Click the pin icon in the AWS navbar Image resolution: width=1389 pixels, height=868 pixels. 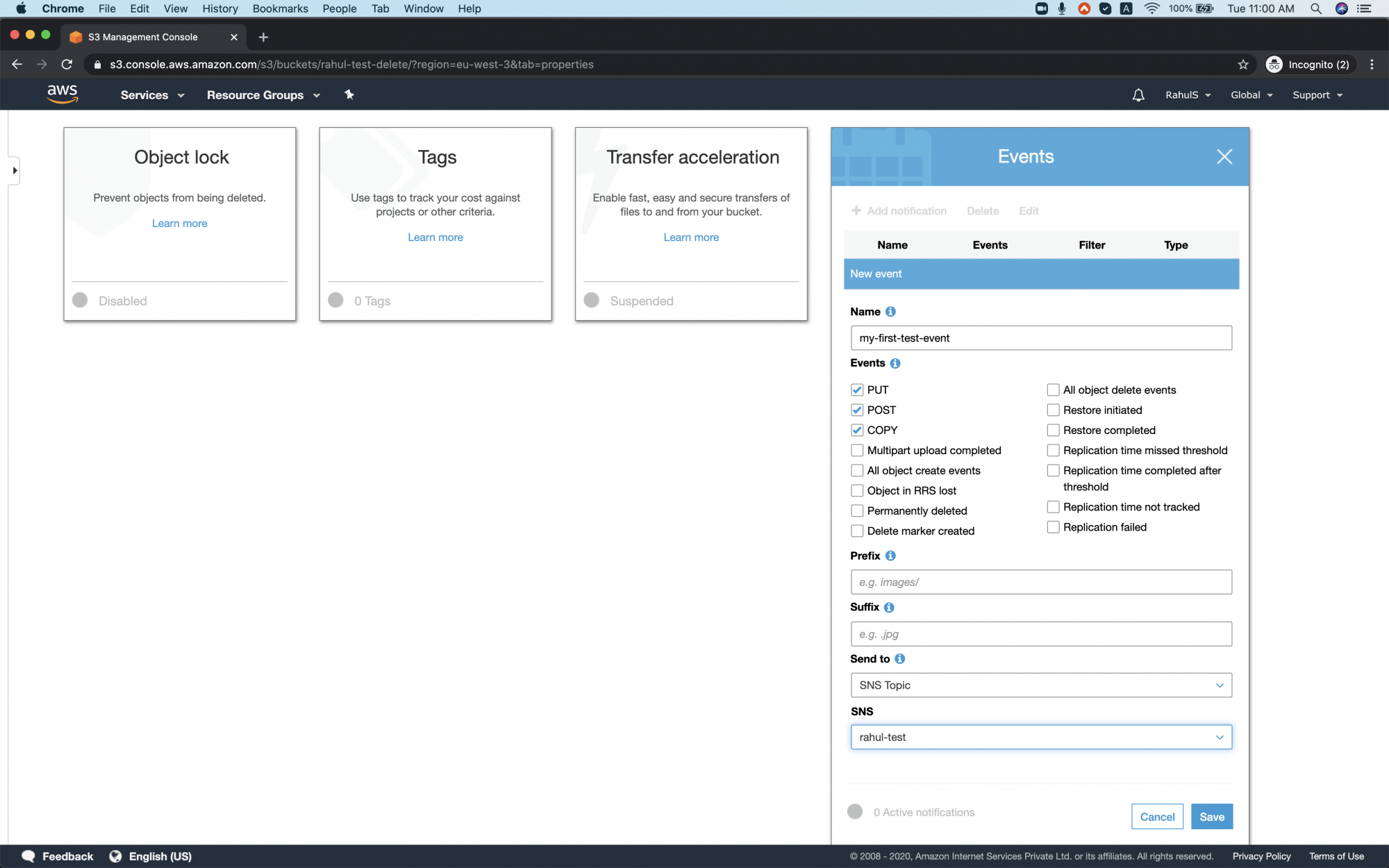(349, 94)
